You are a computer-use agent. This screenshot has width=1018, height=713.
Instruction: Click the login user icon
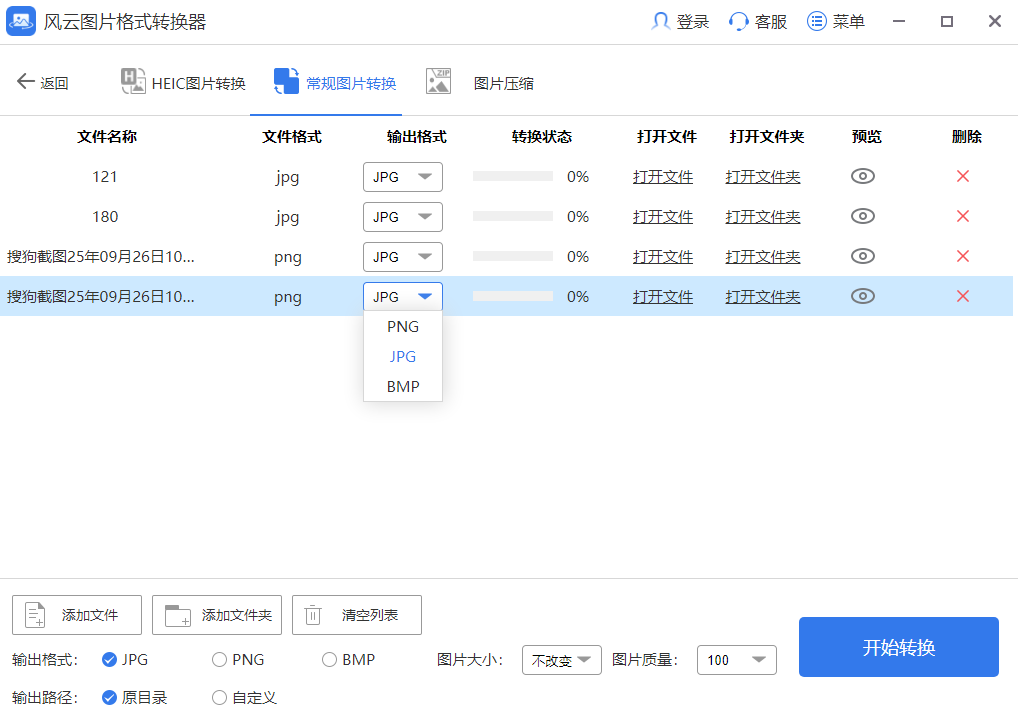coord(661,22)
